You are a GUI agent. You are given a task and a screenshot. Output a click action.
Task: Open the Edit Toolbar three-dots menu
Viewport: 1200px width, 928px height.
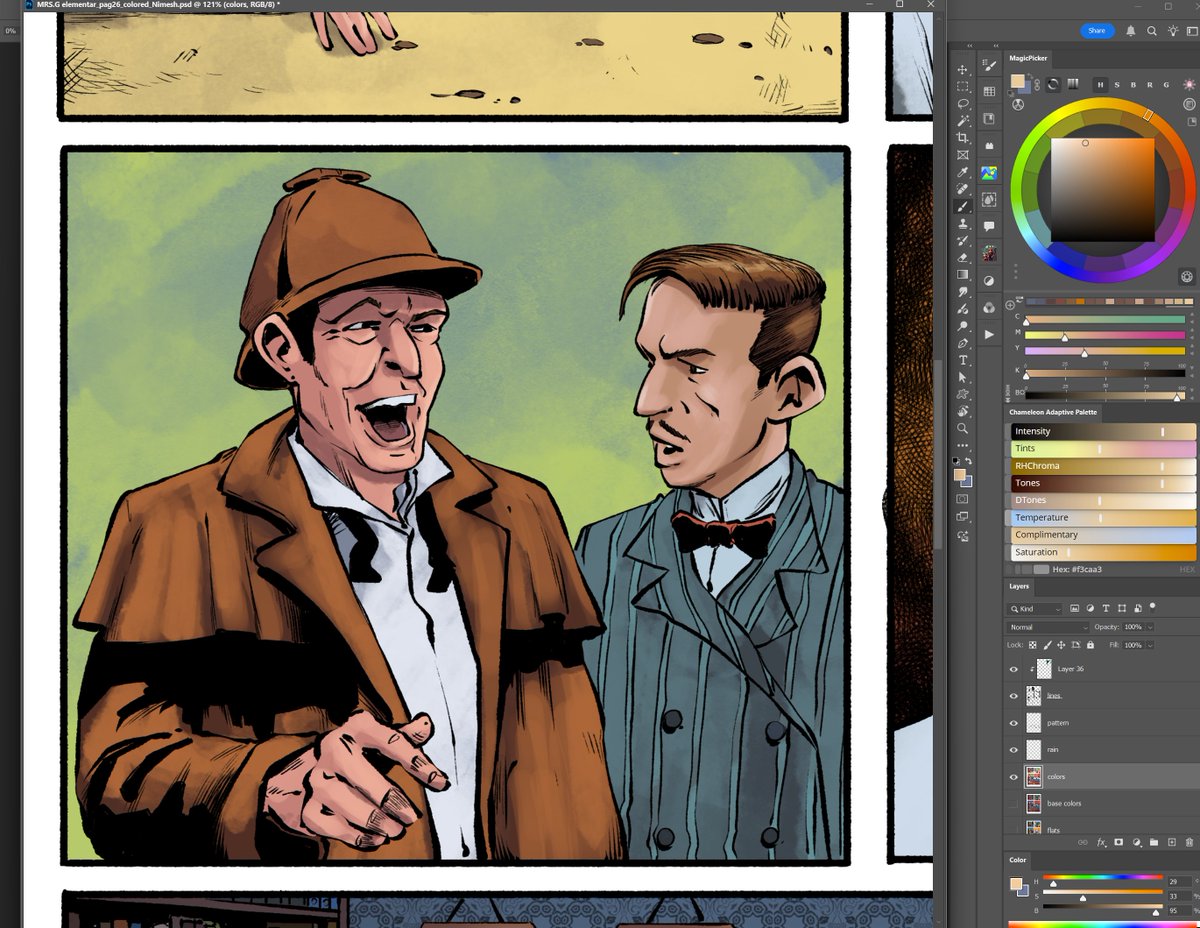[x=963, y=445]
